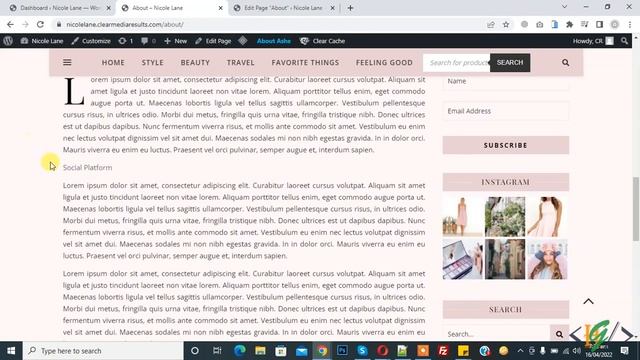Submit with the SUBSCRIBE button
This screenshot has width=640, height=360.
point(506,145)
